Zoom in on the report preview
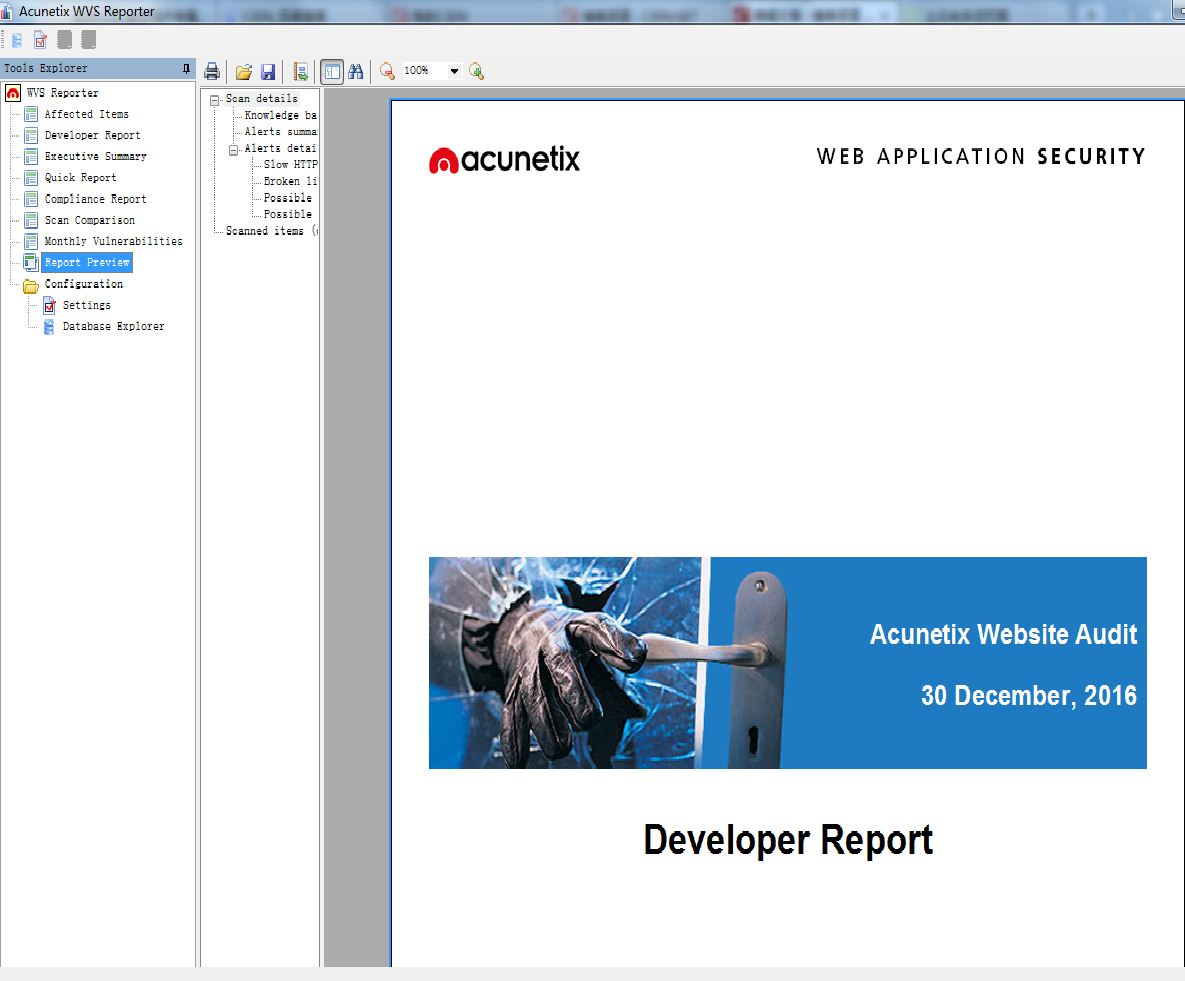This screenshot has width=1185, height=981. click(476, 72)
